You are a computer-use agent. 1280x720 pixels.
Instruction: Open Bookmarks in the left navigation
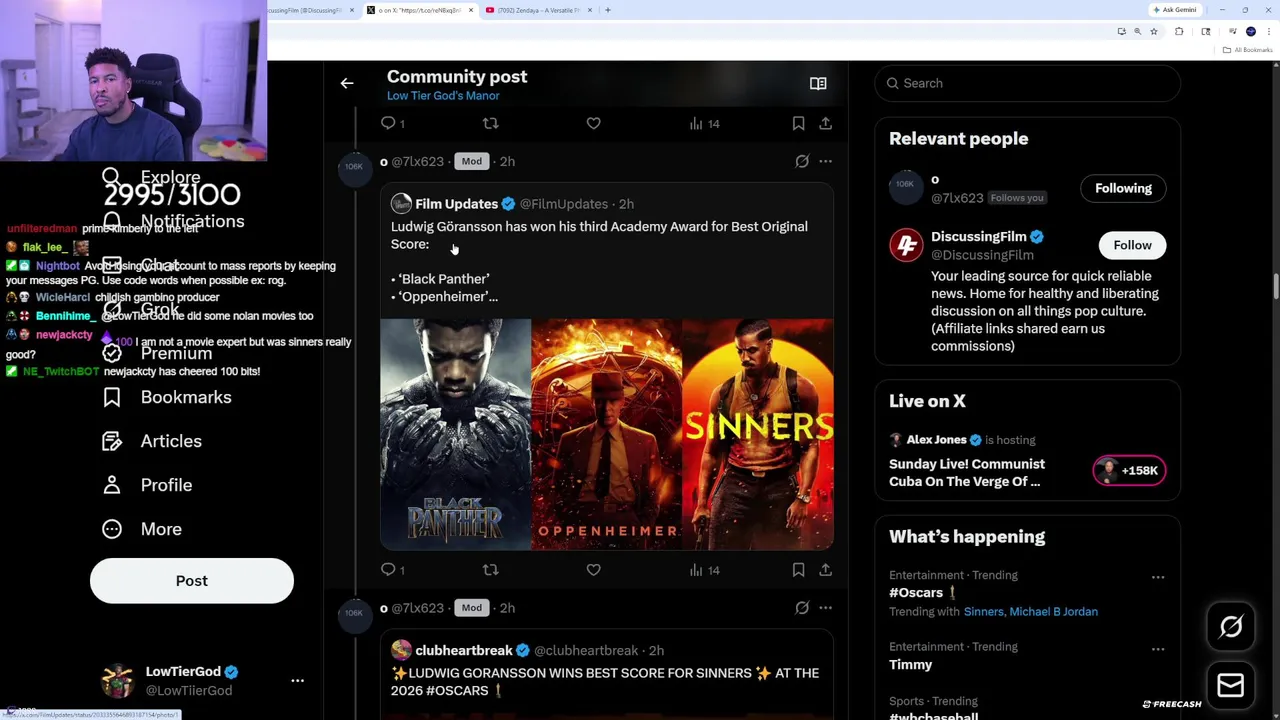point(167,397)
